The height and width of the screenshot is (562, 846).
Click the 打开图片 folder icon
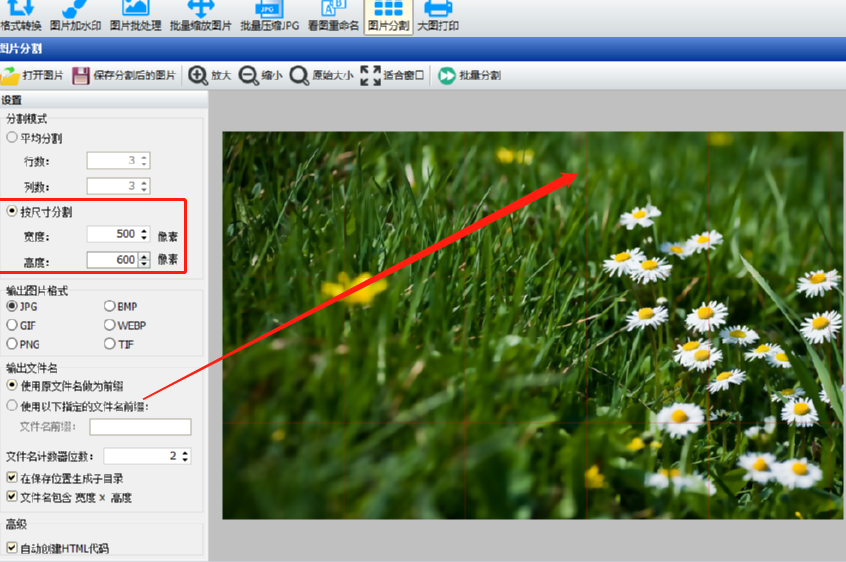(10, 75)
